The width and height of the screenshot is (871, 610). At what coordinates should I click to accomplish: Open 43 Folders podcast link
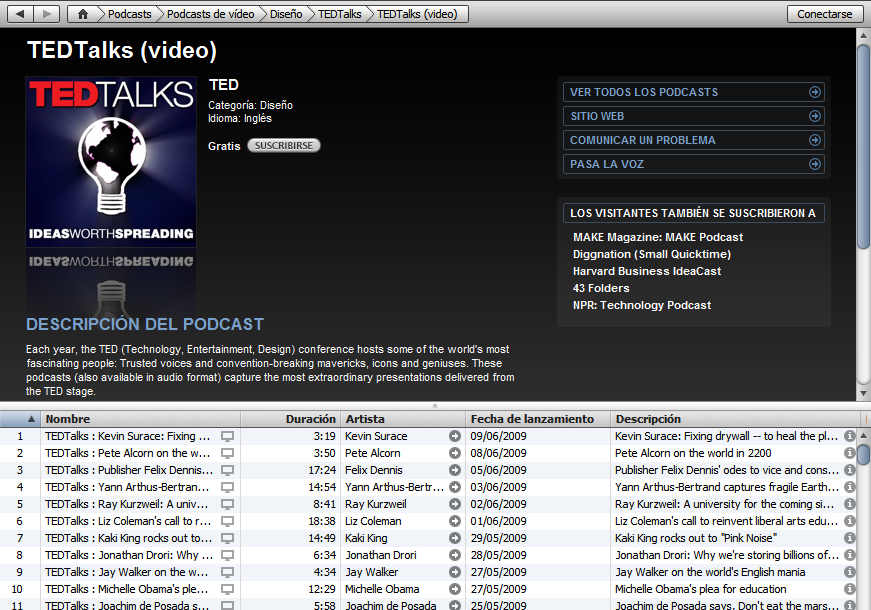point(601,288)
